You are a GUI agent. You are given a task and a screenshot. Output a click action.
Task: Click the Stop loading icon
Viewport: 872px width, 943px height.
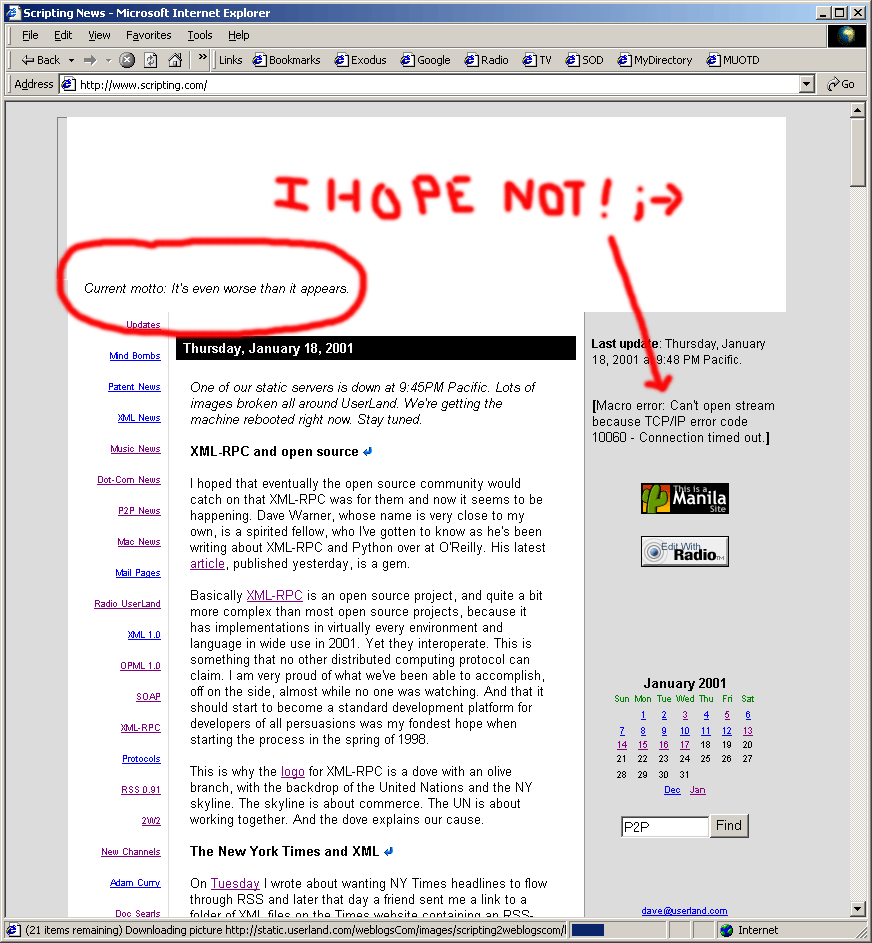(127, 60)
